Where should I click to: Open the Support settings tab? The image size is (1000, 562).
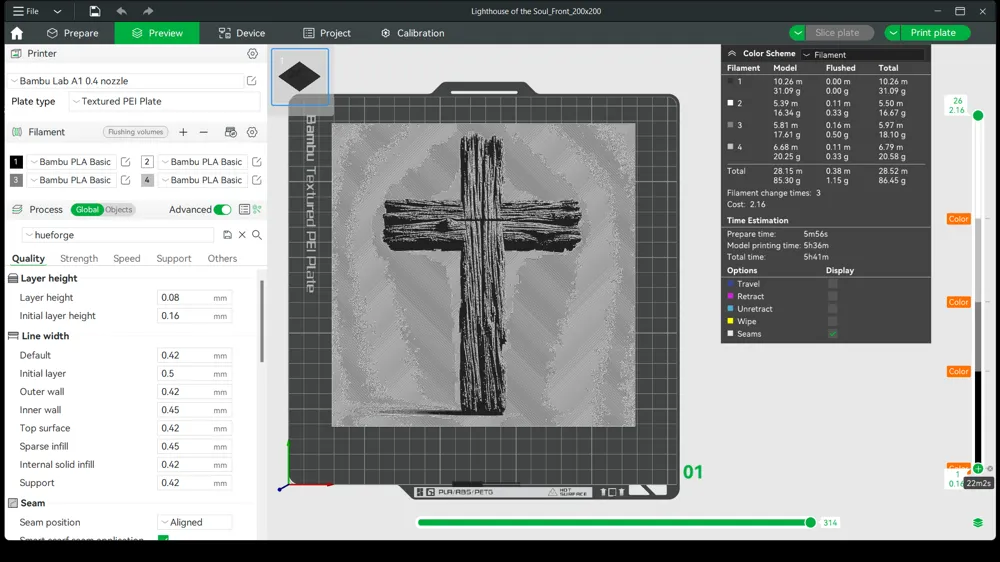click(173, 258)
